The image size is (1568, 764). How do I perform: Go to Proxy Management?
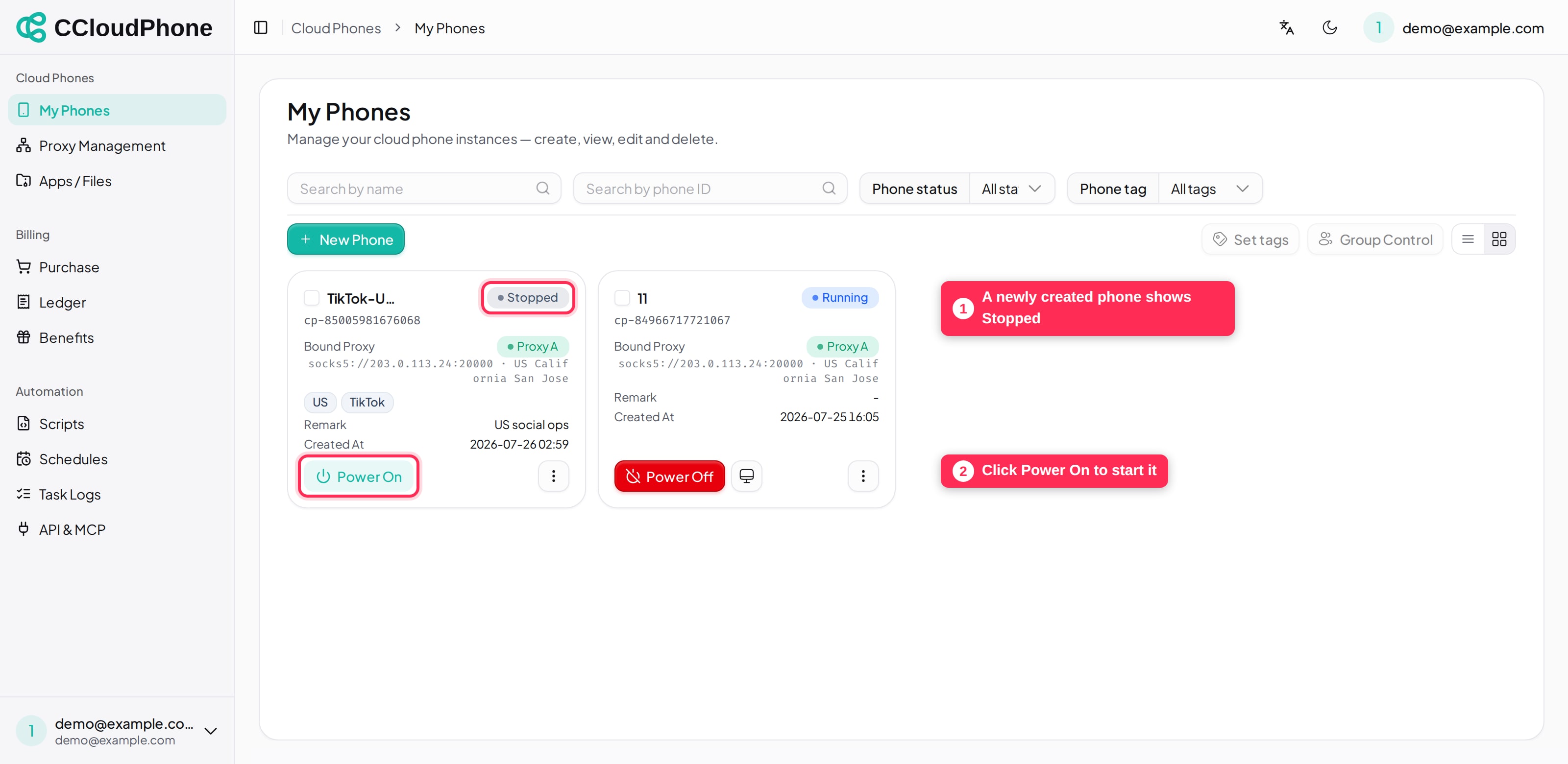click(x=117, y=145)
